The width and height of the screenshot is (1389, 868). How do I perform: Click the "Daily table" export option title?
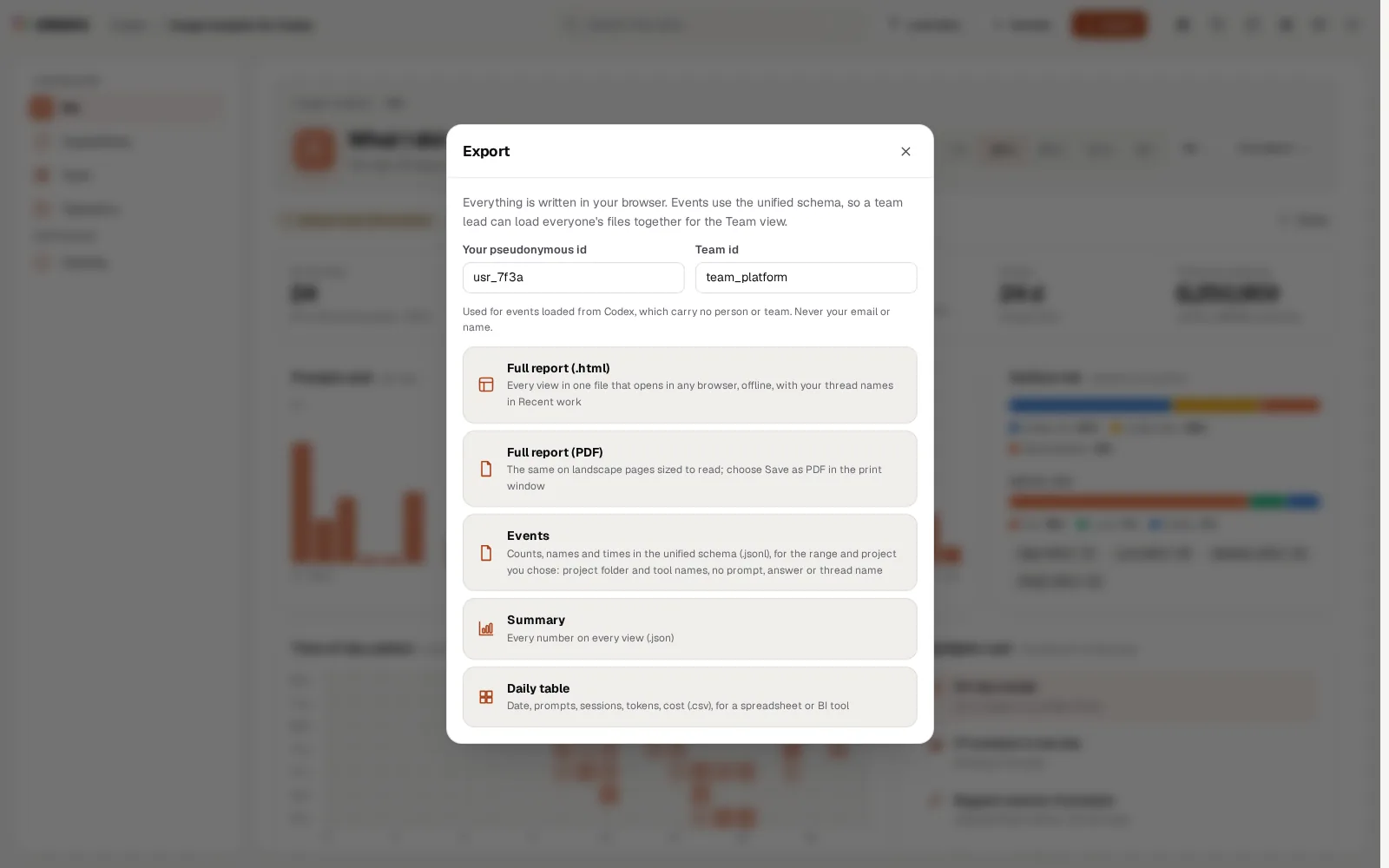coord(538,688)
